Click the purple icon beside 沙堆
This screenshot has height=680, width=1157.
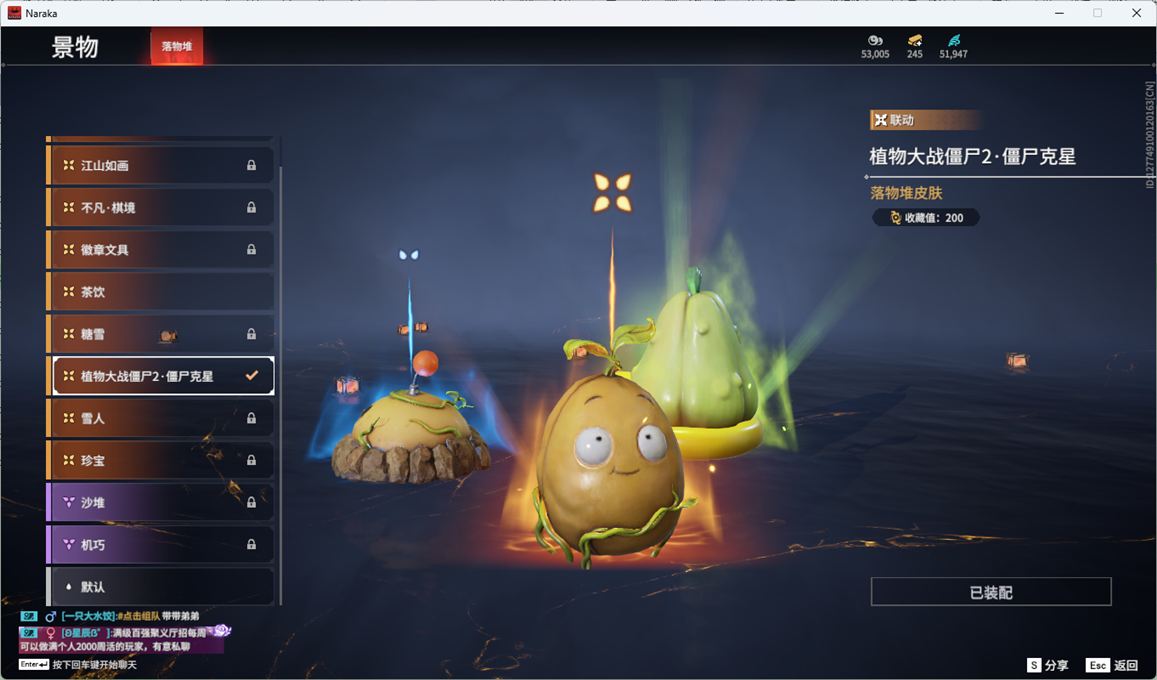68,502
